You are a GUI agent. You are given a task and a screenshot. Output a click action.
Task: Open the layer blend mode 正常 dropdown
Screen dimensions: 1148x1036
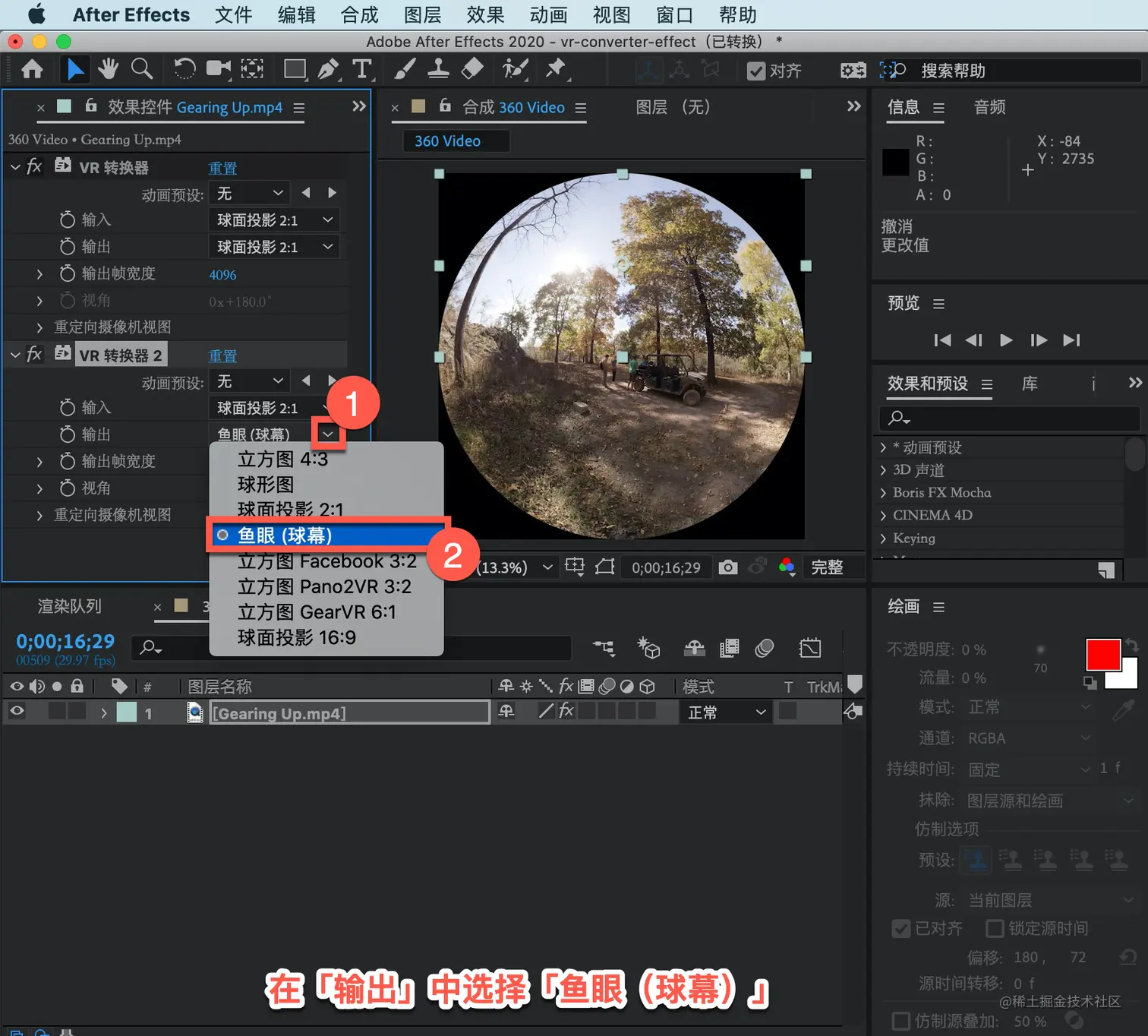click(725, 712)
